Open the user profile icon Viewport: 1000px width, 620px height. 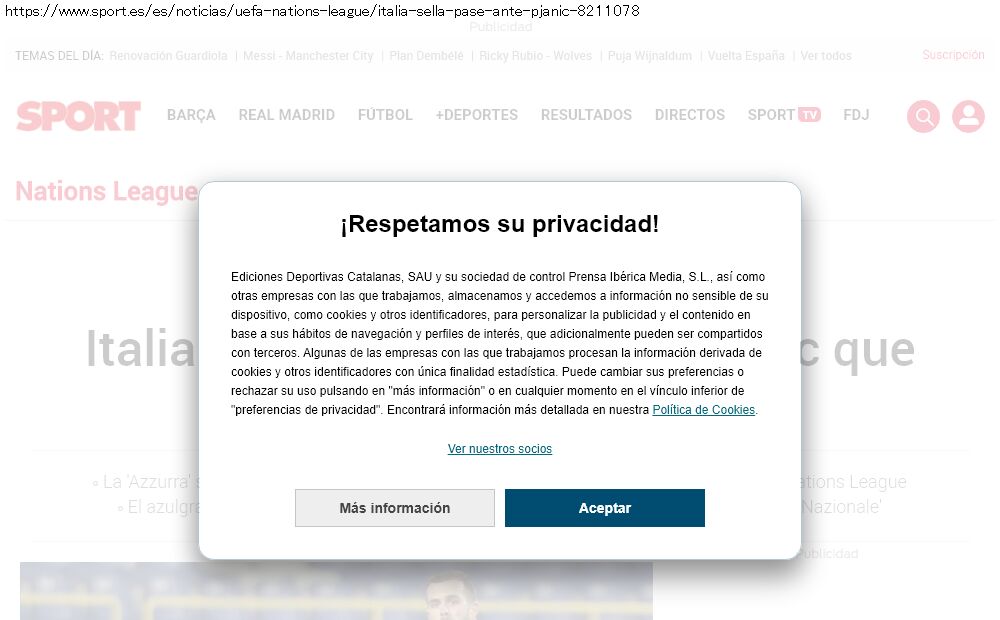pyautogui.click(x=968, y=116)
